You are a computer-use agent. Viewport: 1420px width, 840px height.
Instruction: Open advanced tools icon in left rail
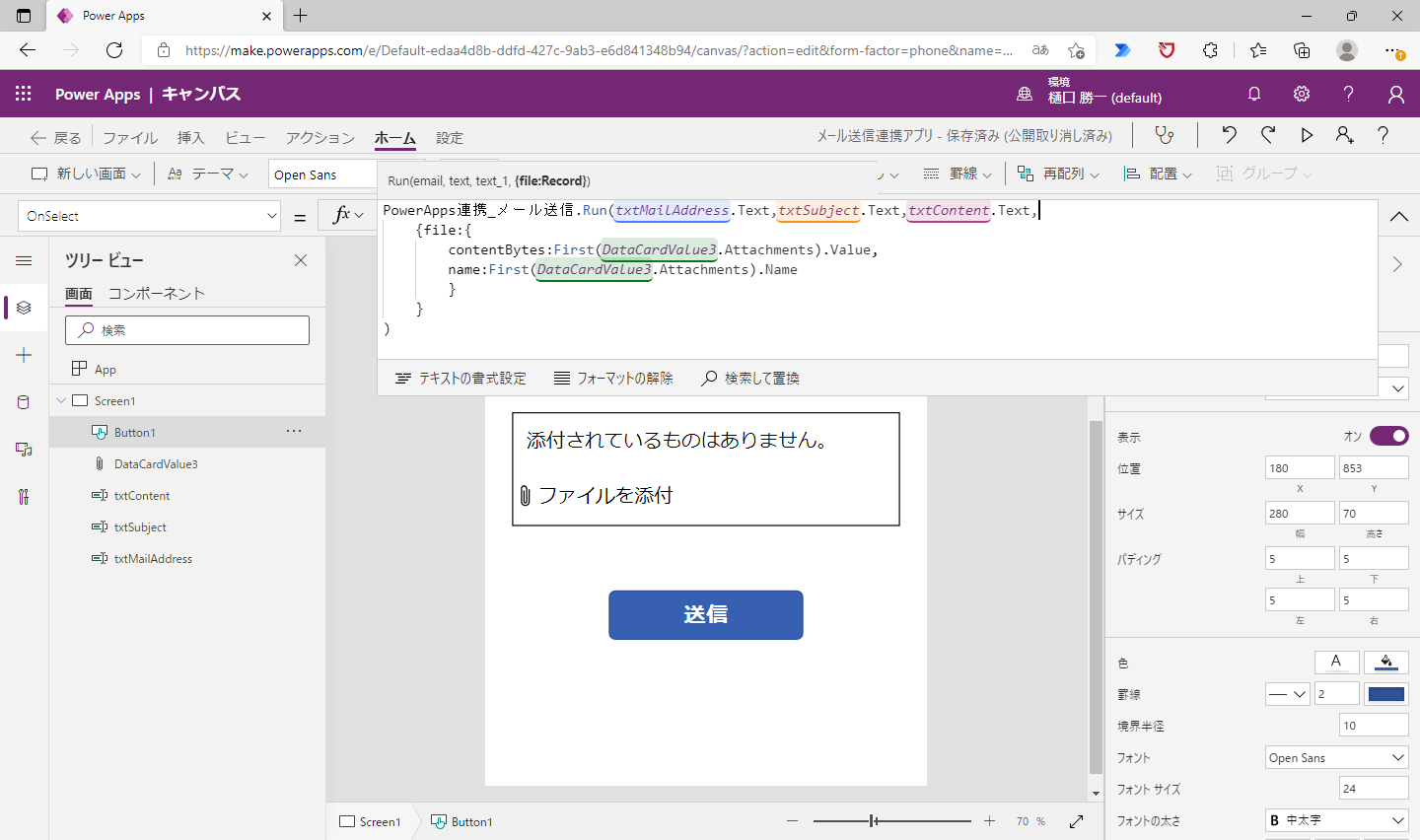click(24, 497)
